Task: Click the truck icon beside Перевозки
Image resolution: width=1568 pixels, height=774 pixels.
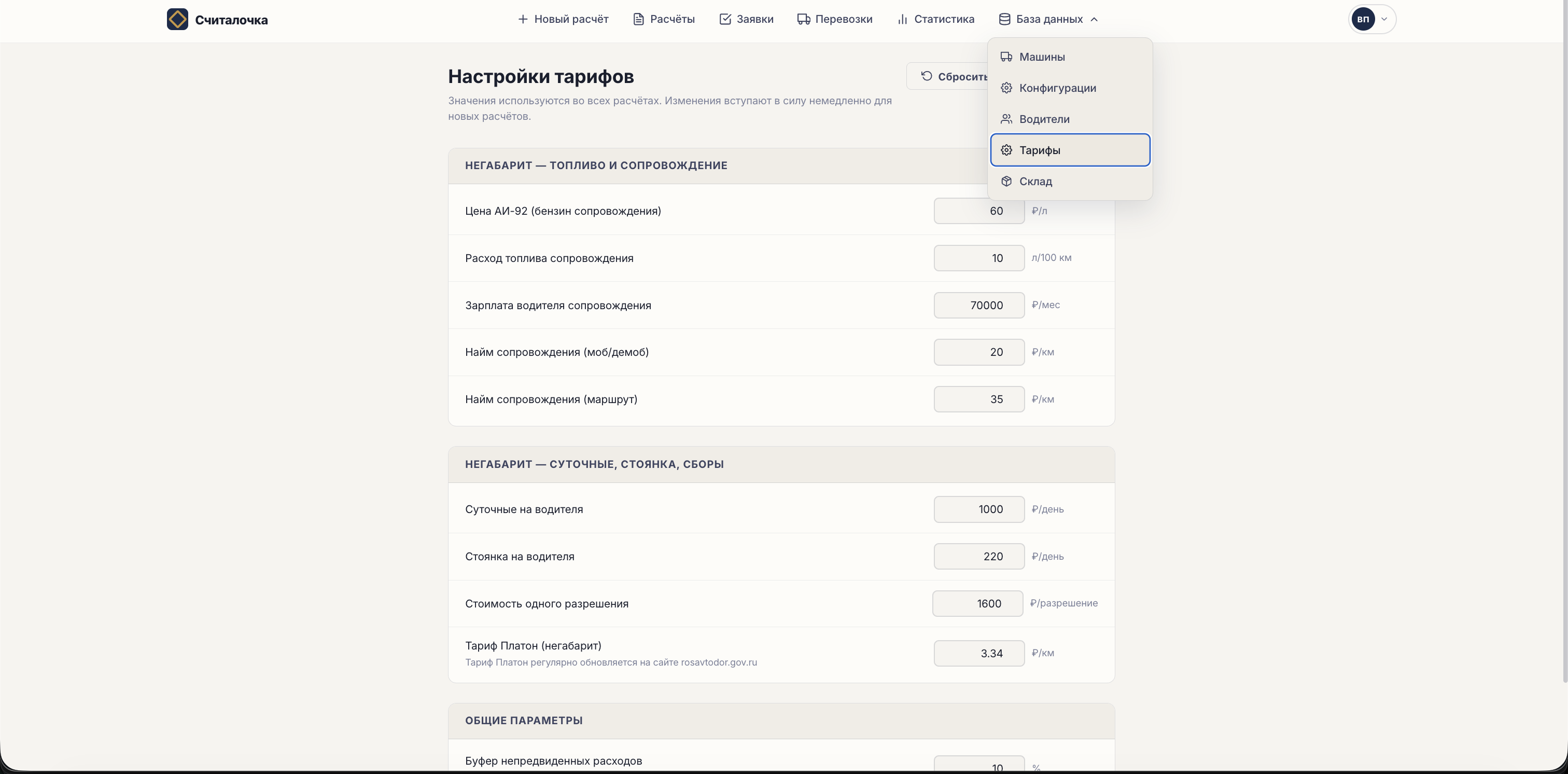Action: [804, 20]
